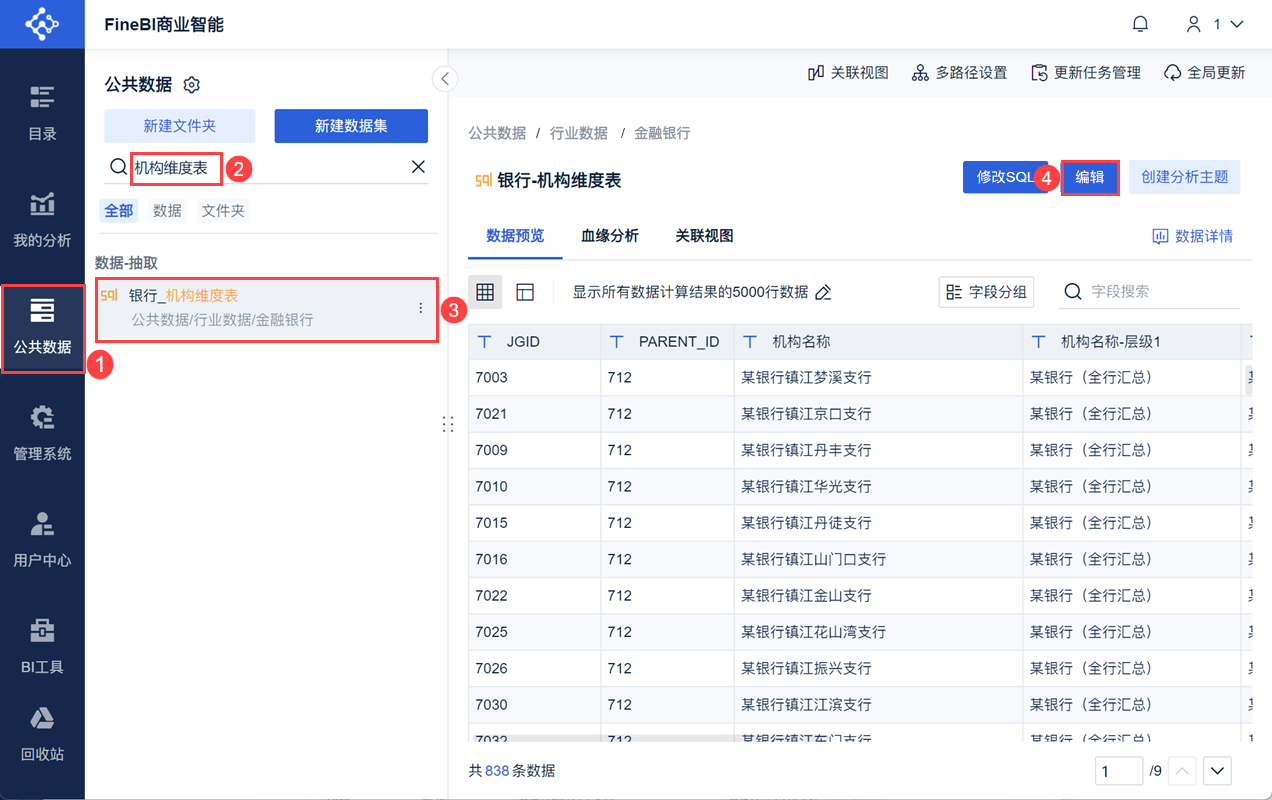Go to previous page arrow

[x=1183, y=771]
